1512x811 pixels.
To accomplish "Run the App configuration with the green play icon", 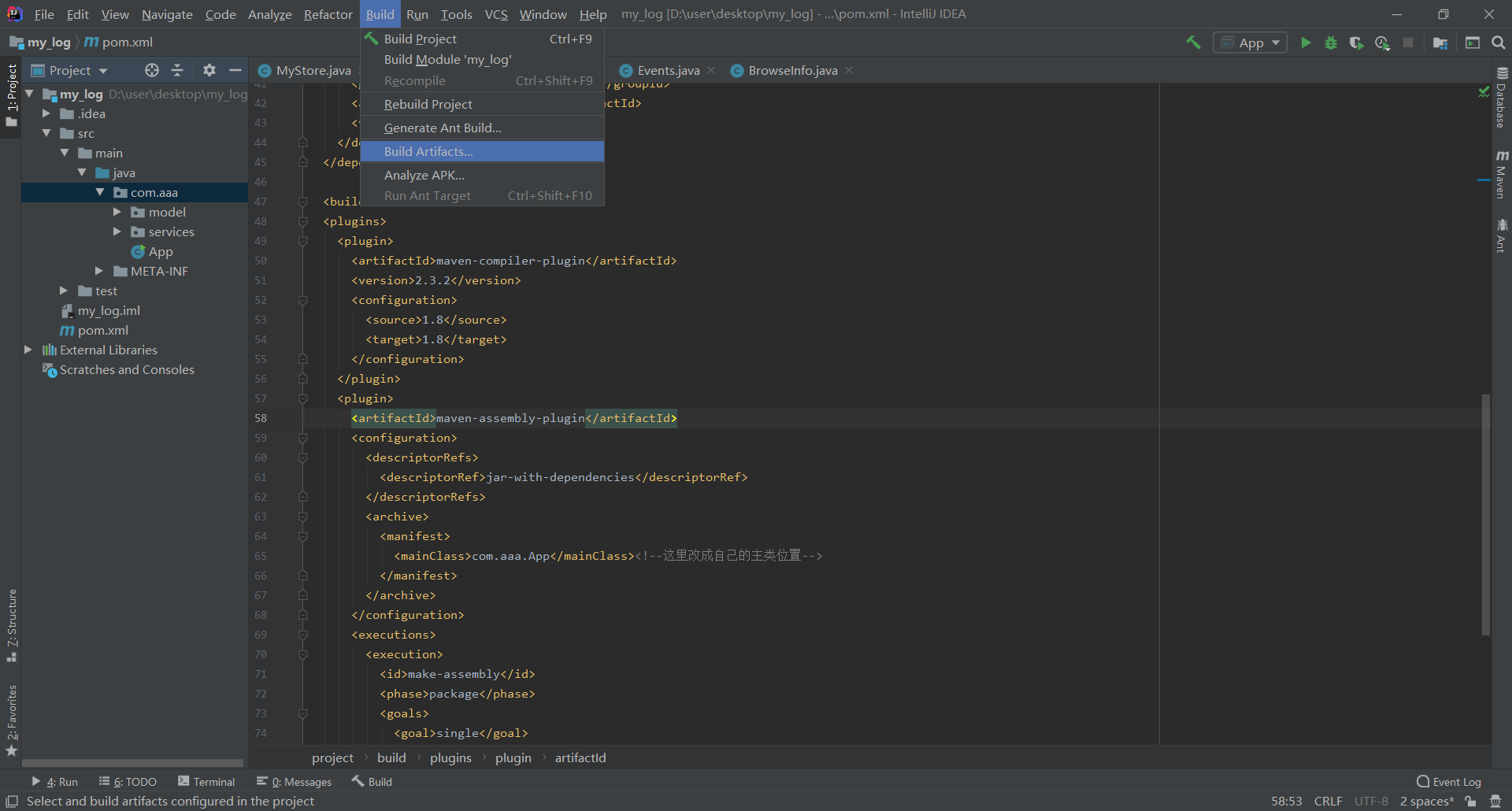I will (x=1306, y=43).
